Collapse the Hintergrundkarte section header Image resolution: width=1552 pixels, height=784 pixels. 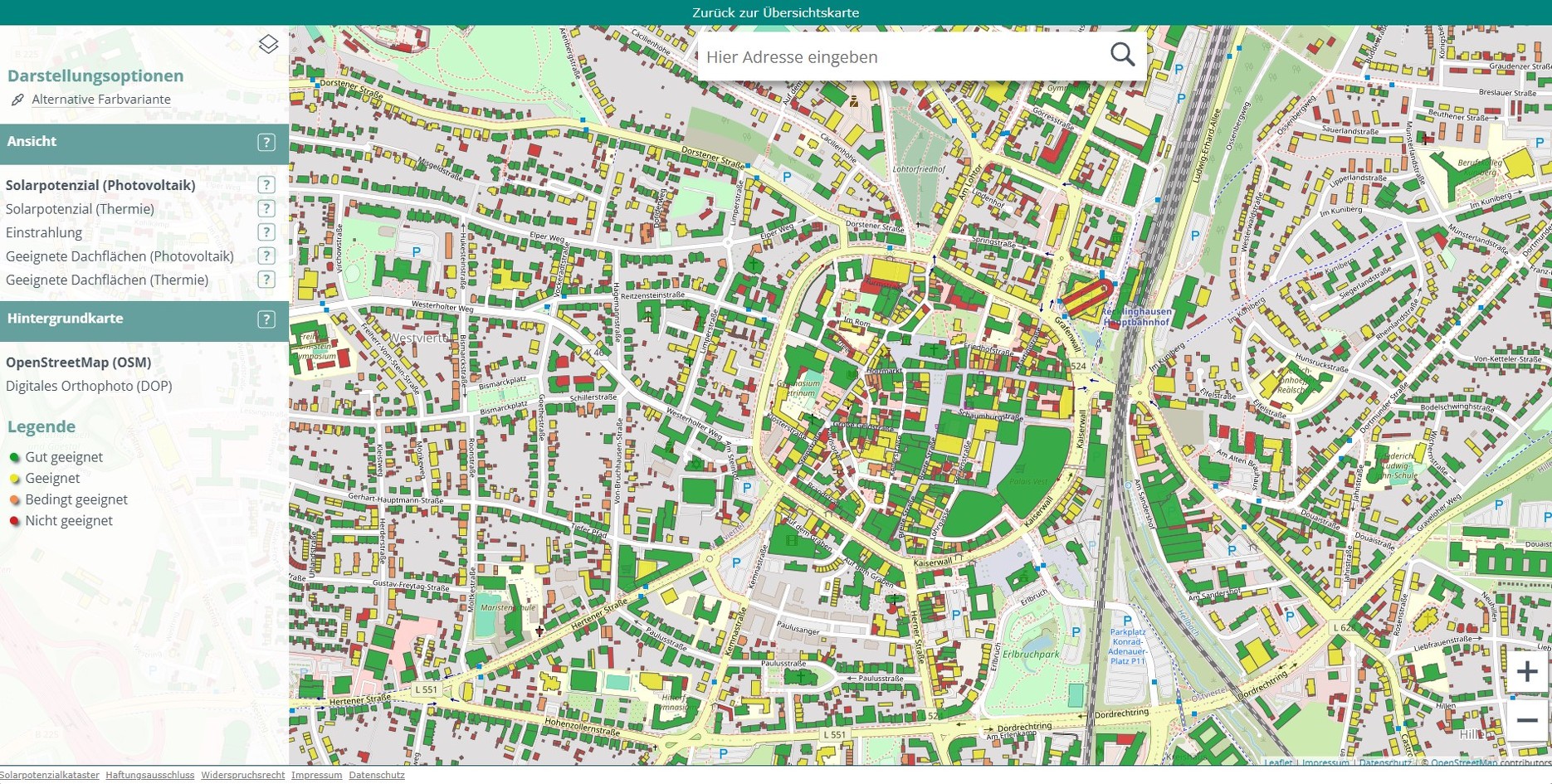(x=124, y=319)
